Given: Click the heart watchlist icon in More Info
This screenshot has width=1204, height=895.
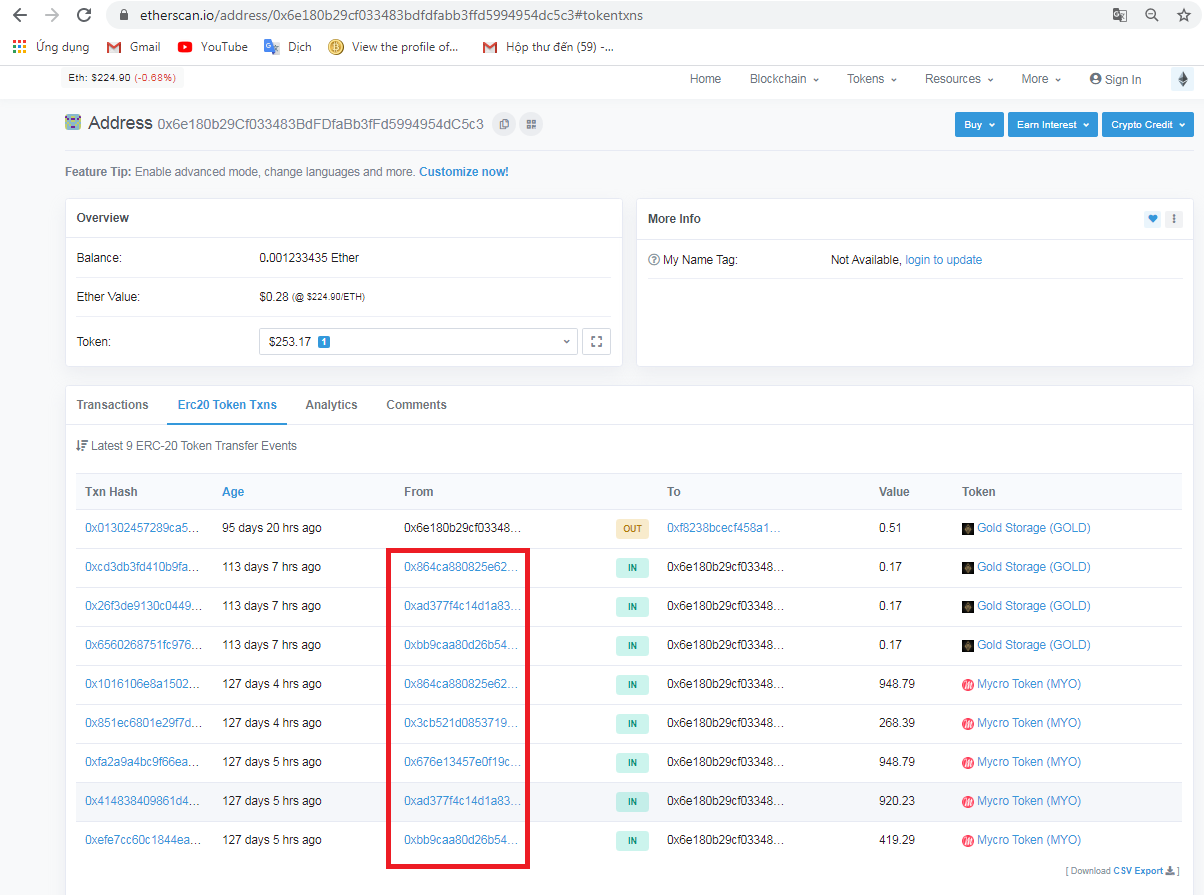Looking at the screenshot, I should pyautogui.click(x=1153, y=219).
